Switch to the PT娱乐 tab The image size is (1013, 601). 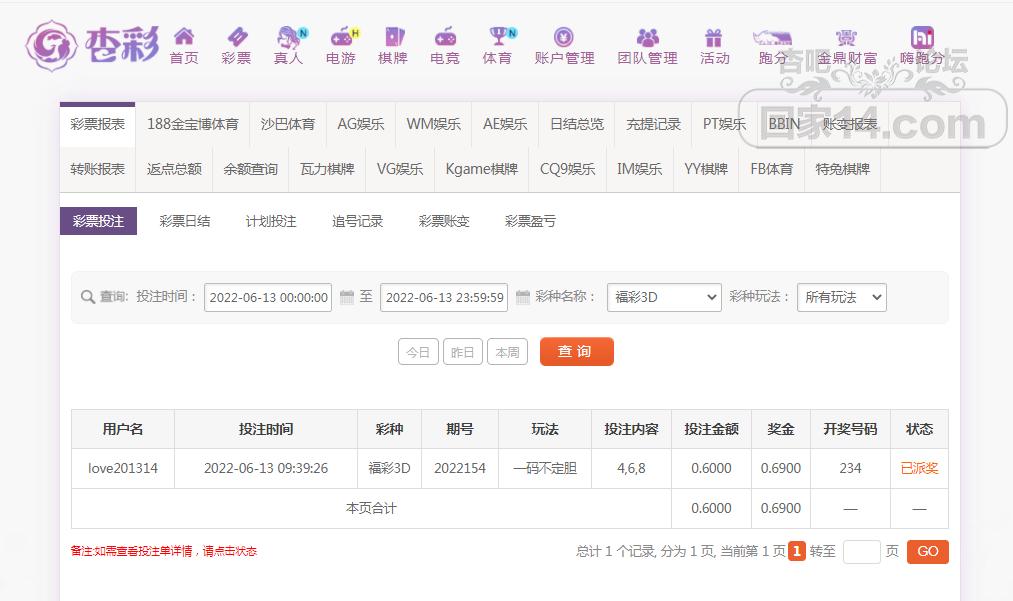coord(724,124)
